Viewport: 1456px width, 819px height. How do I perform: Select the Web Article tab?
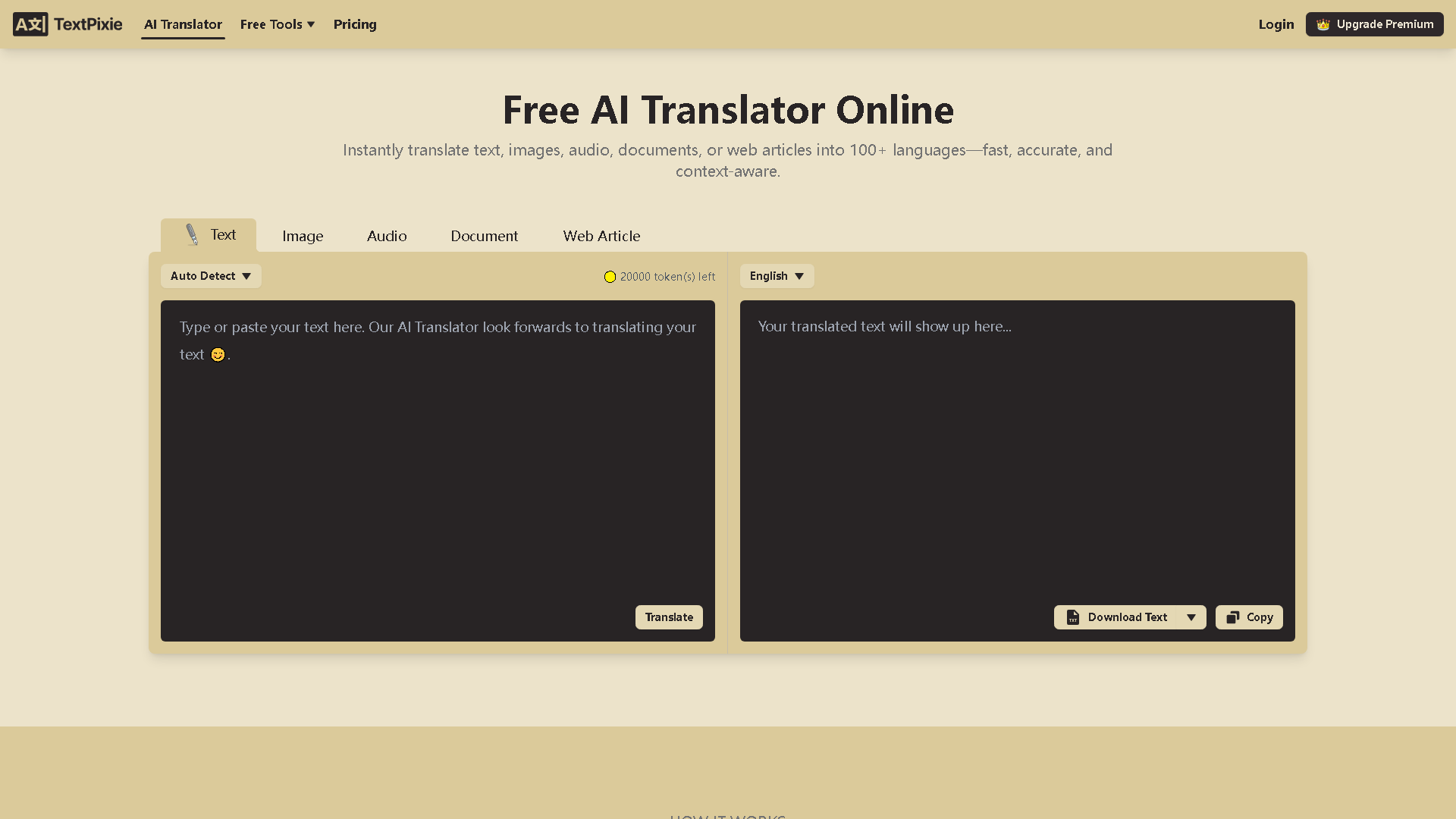(601, 236)
